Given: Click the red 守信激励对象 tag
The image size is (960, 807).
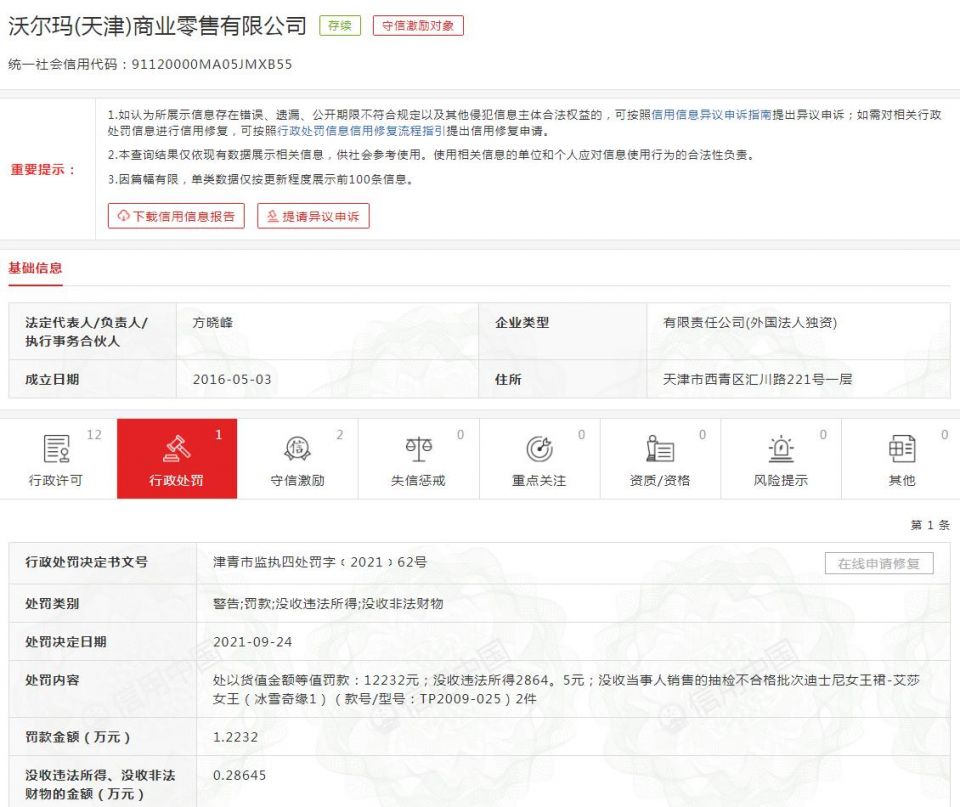Looking at the screenshot, I should [418, 26].
